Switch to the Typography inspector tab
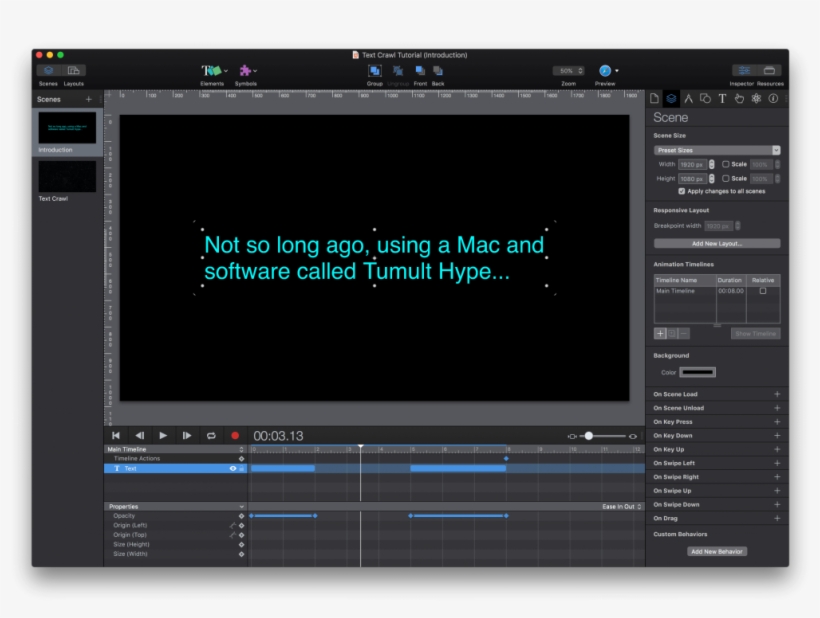This screenshot has width=820, height=618. (722, 98)
